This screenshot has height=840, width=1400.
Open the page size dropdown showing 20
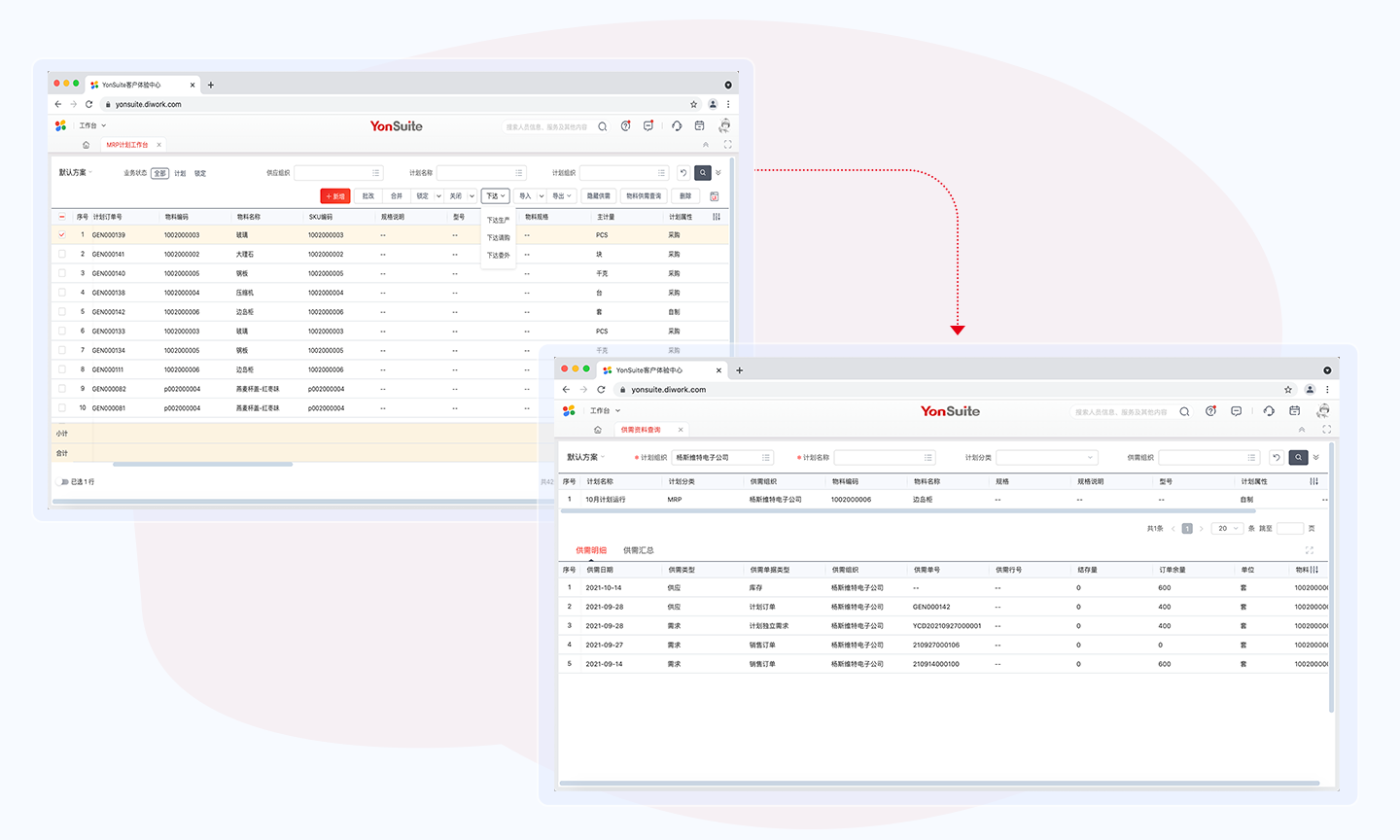tap(1227, 529)
